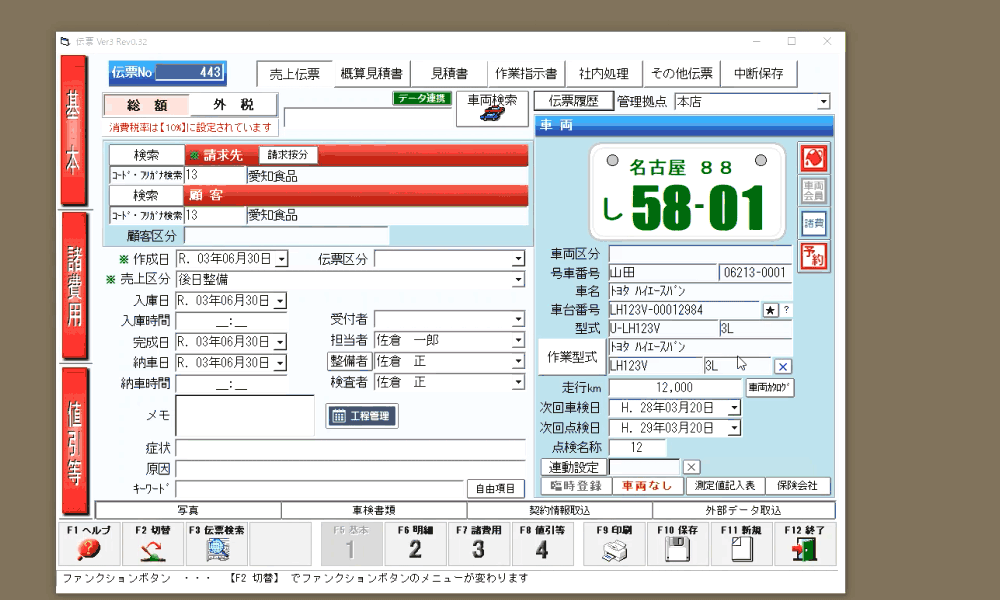
Task: Clear linked setting with X button
Action: pyautogui.click(x=691, y=467)
